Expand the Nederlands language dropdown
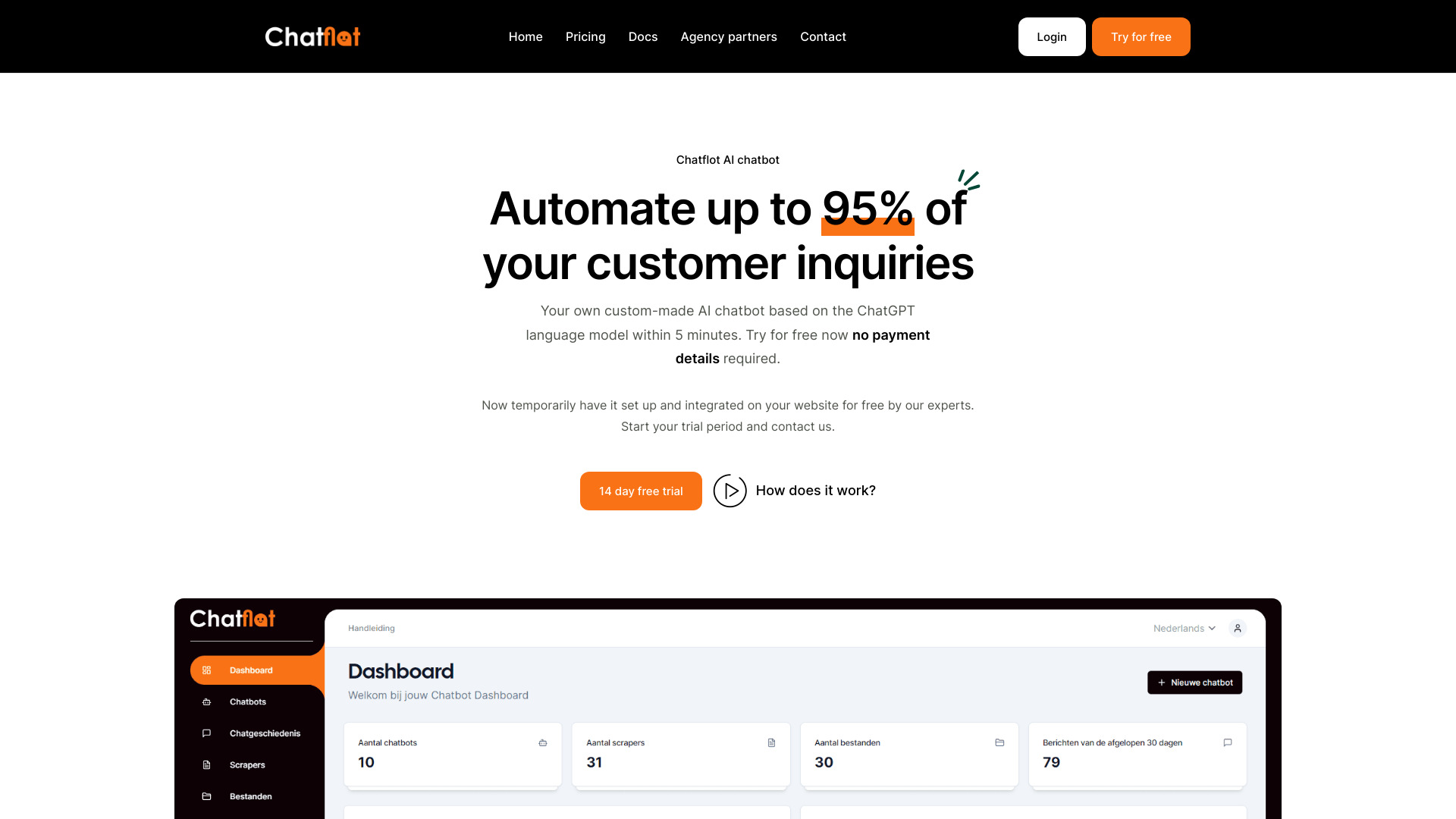Viewport: 1456px width, 819px height. pyautogui.click(x=1184, y=627)
